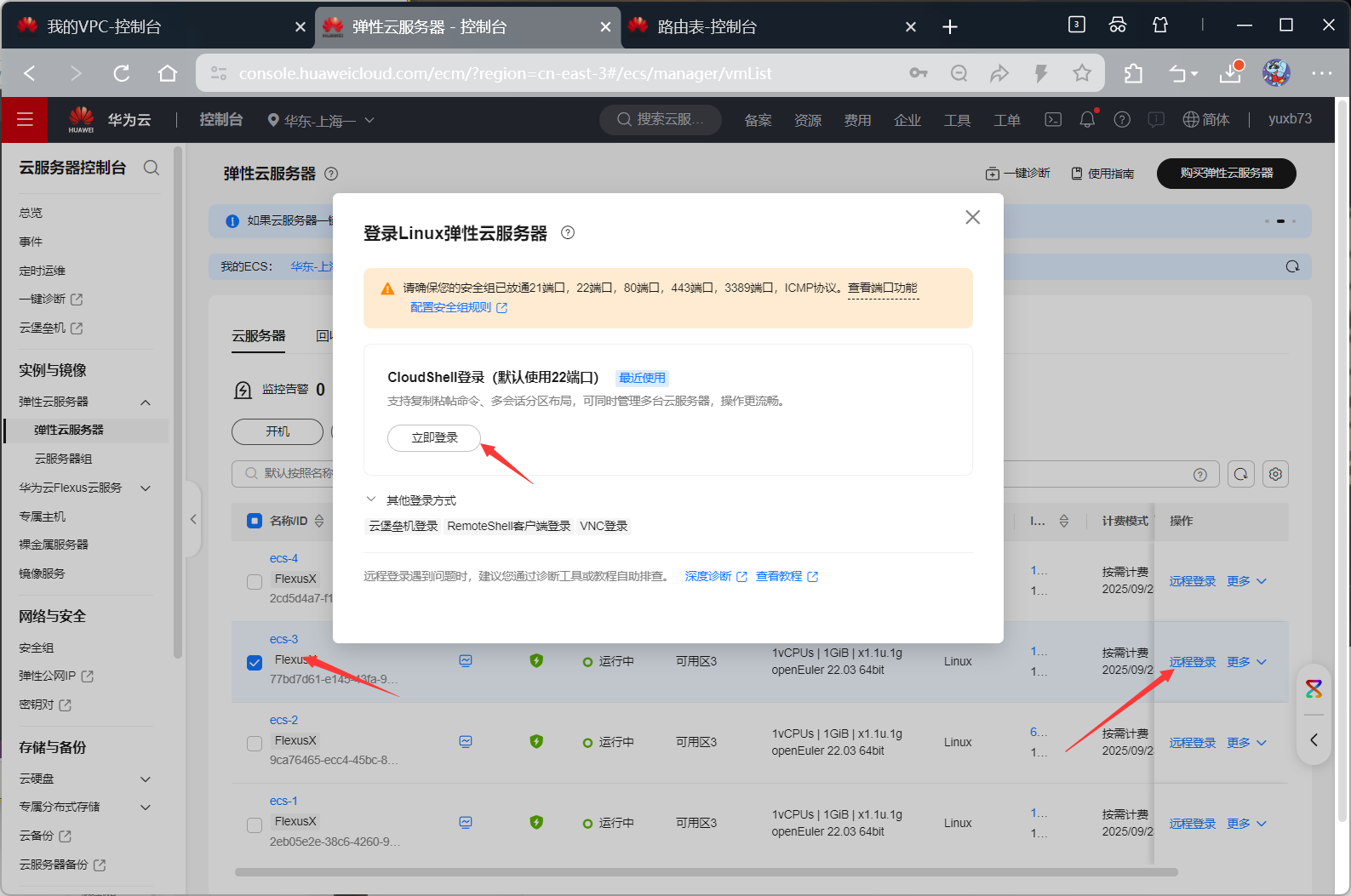Open the 查看教程 link
Image resolution: width=1351 pixels, height=896 pixels.
(x=787, y=576)
